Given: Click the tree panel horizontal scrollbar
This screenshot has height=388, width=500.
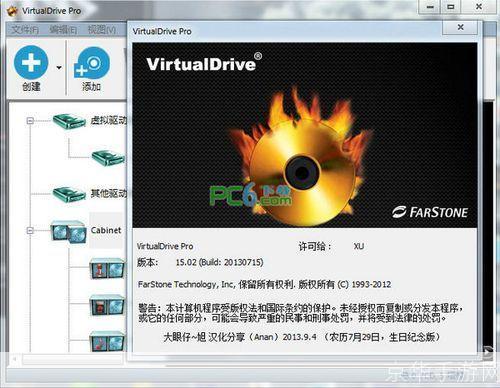Looking at the screenshot, I should (67, 360).
